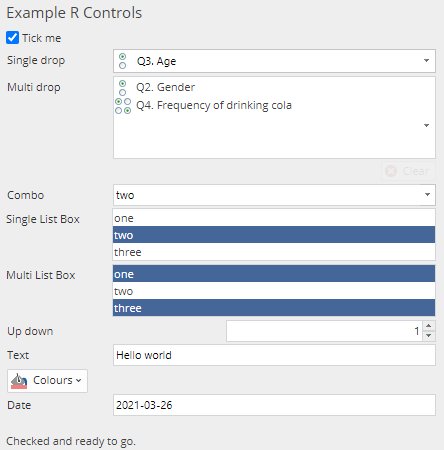Viewport: 444px width, 450px height.
Task: Deselect three in Multi List Box
Action: (274, 308)
